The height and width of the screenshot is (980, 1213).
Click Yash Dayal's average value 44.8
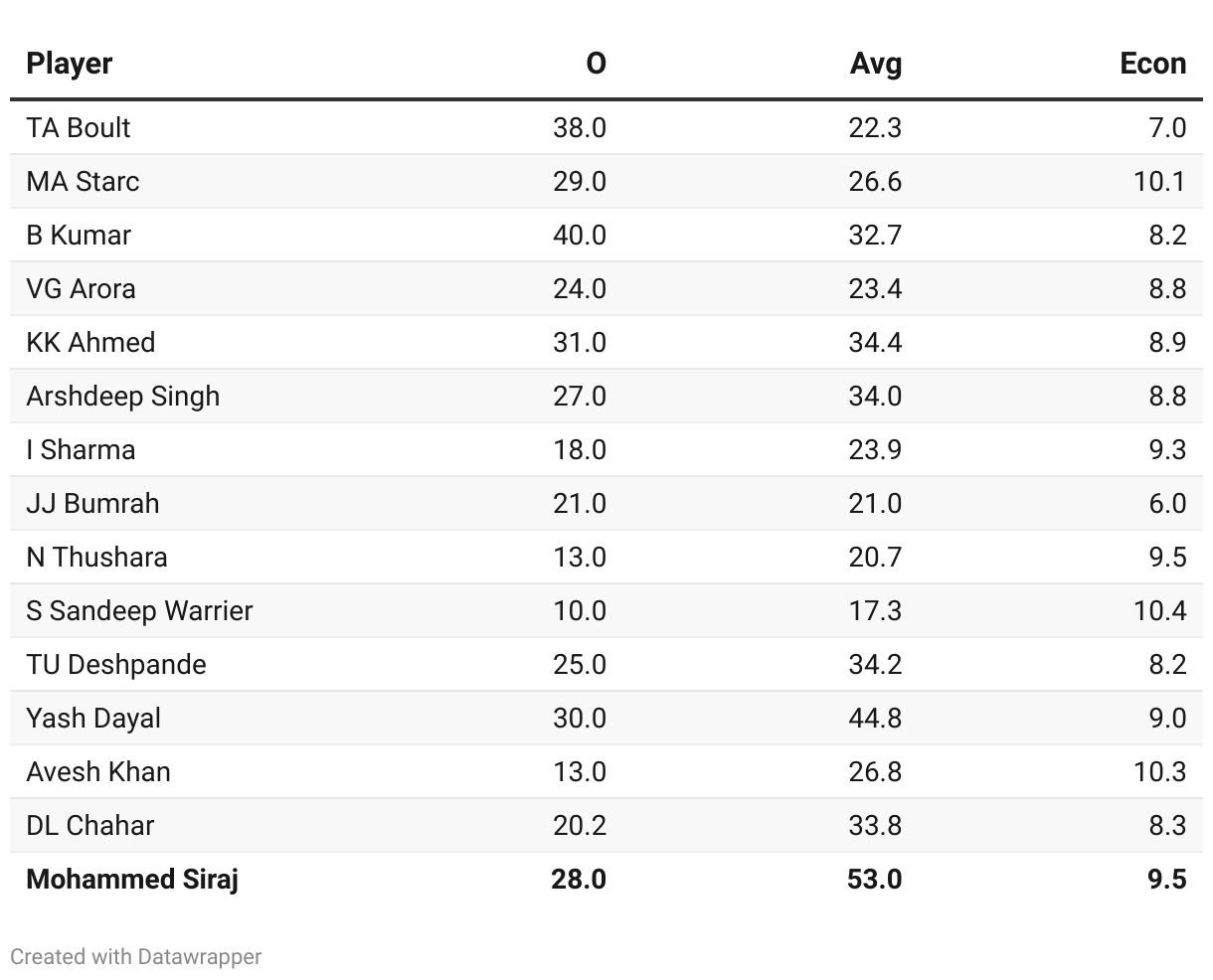pos(875,718)
